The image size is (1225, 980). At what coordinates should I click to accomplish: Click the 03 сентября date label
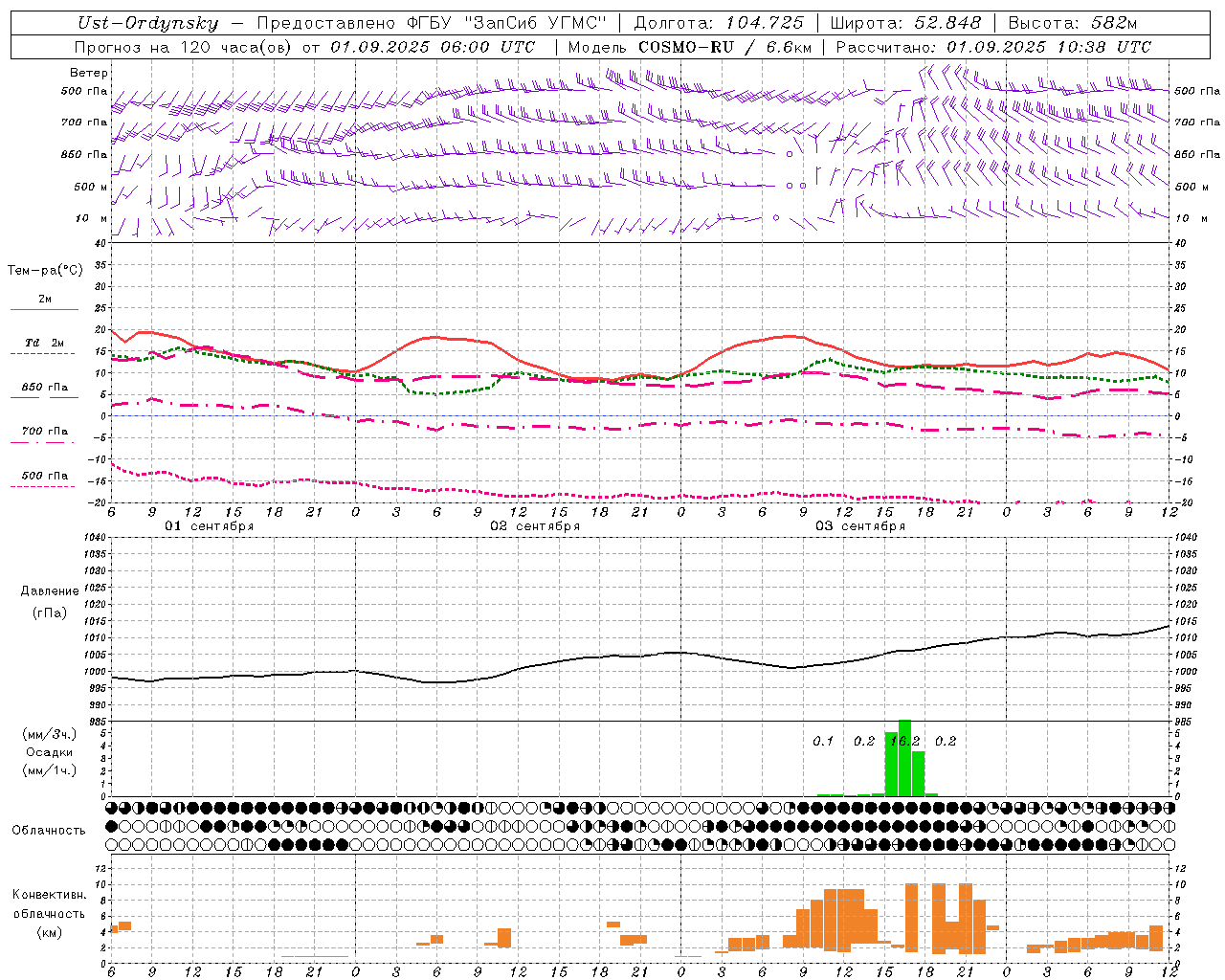click(860, 526)
